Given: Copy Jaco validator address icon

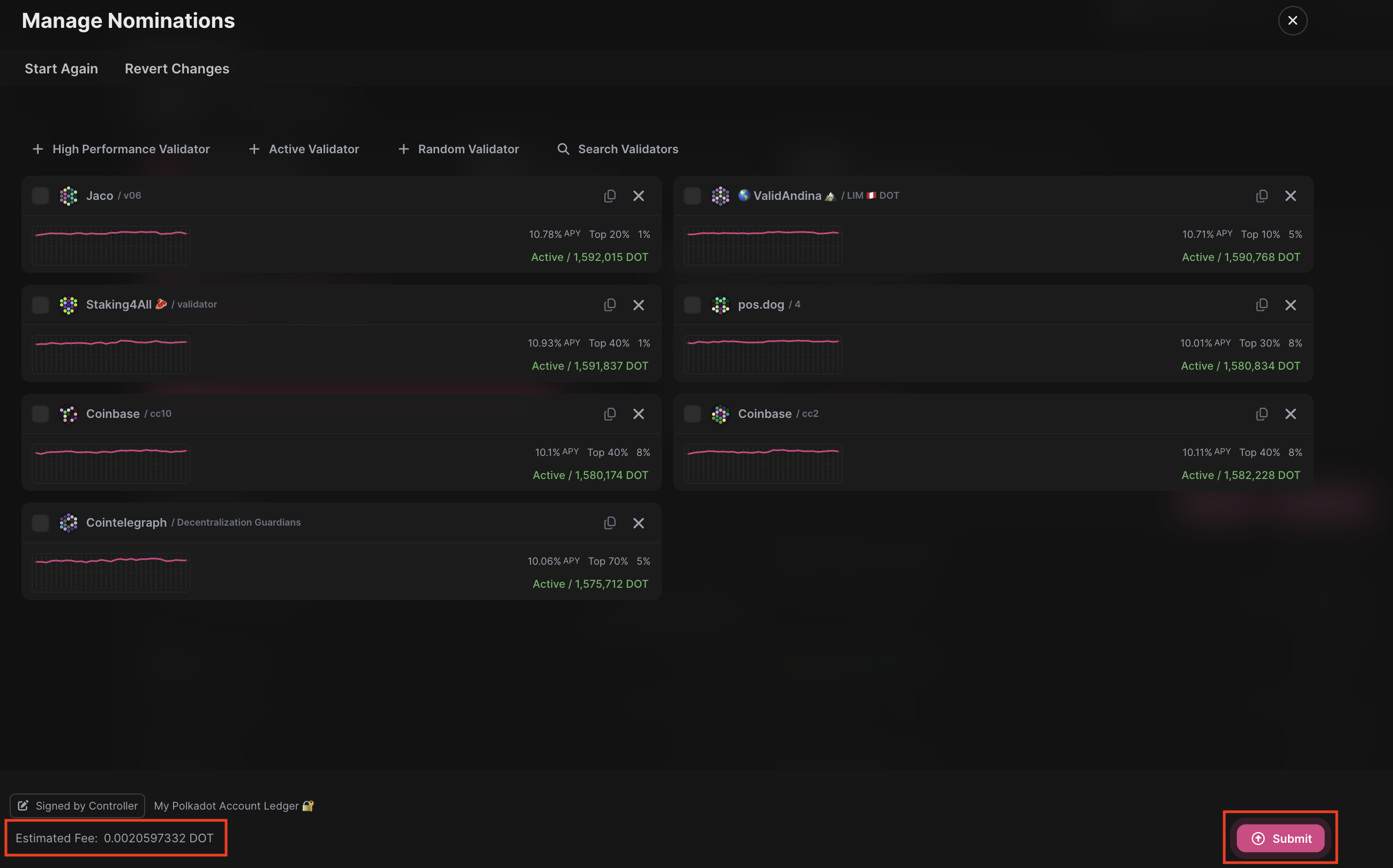Looking at the screenshot, I should click(x=610, y=196).
